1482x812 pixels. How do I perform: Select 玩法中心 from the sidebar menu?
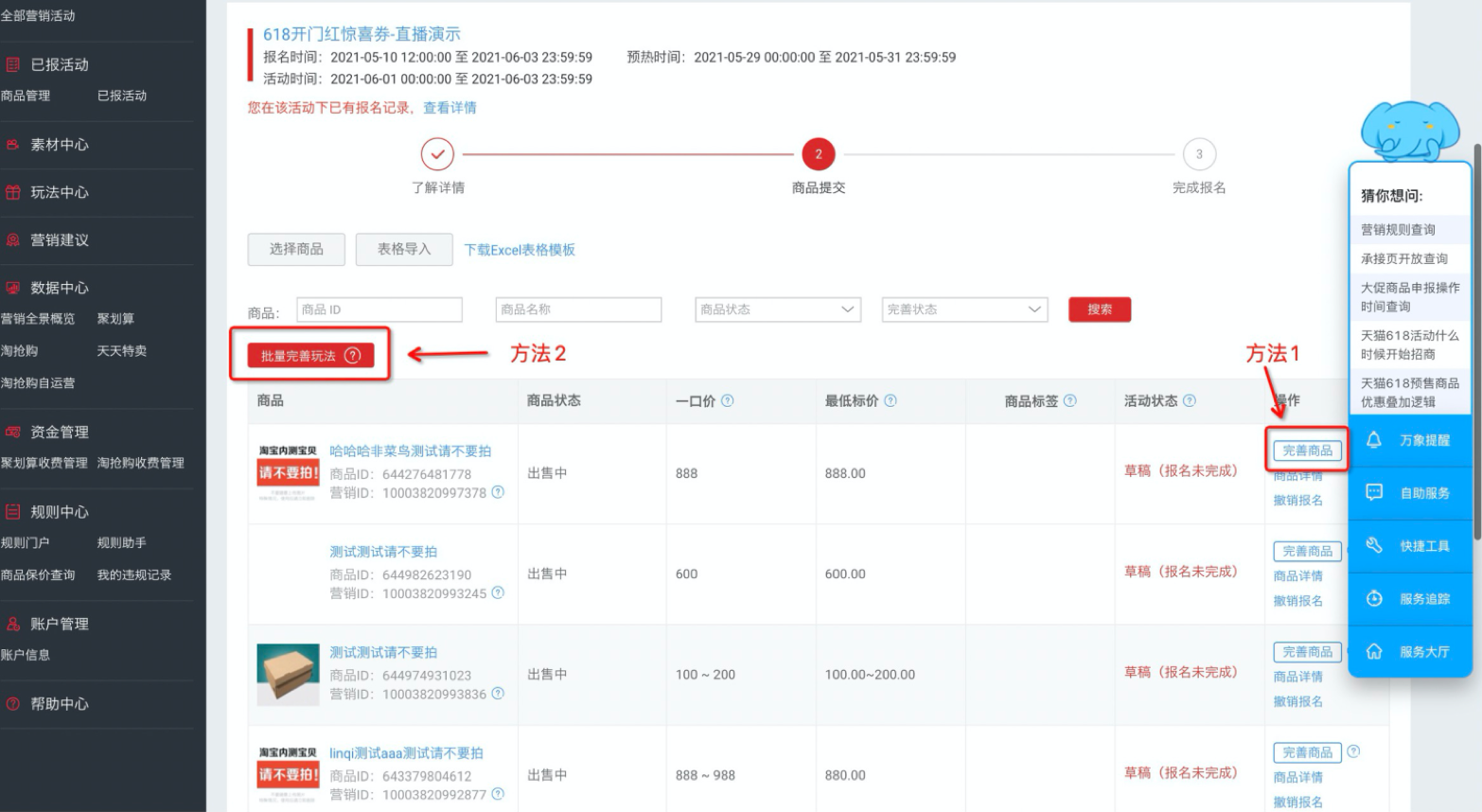[60, 192]
